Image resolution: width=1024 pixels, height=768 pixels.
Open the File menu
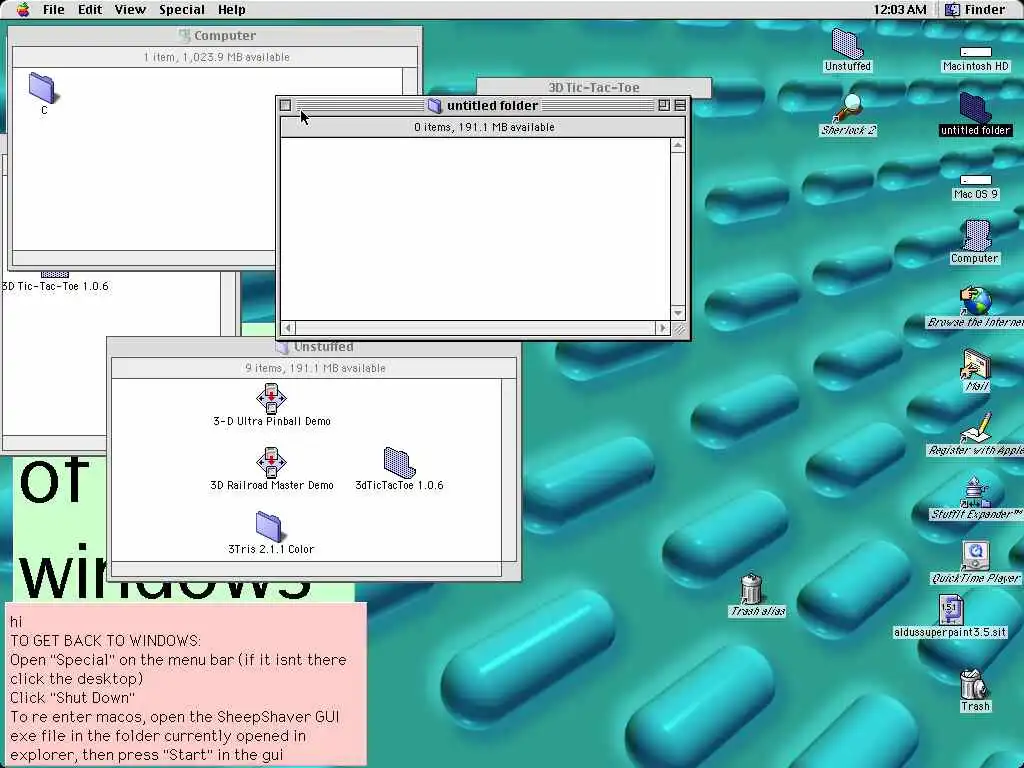pyautogui.click(x=54, y=10)
